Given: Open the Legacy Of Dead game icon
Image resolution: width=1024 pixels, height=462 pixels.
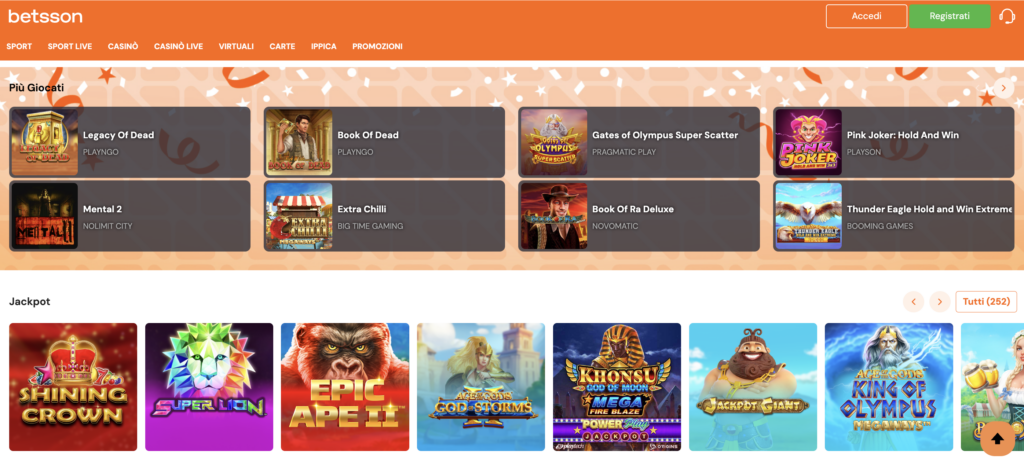Looking at the screenshot, I should click(x=44, y=142).
